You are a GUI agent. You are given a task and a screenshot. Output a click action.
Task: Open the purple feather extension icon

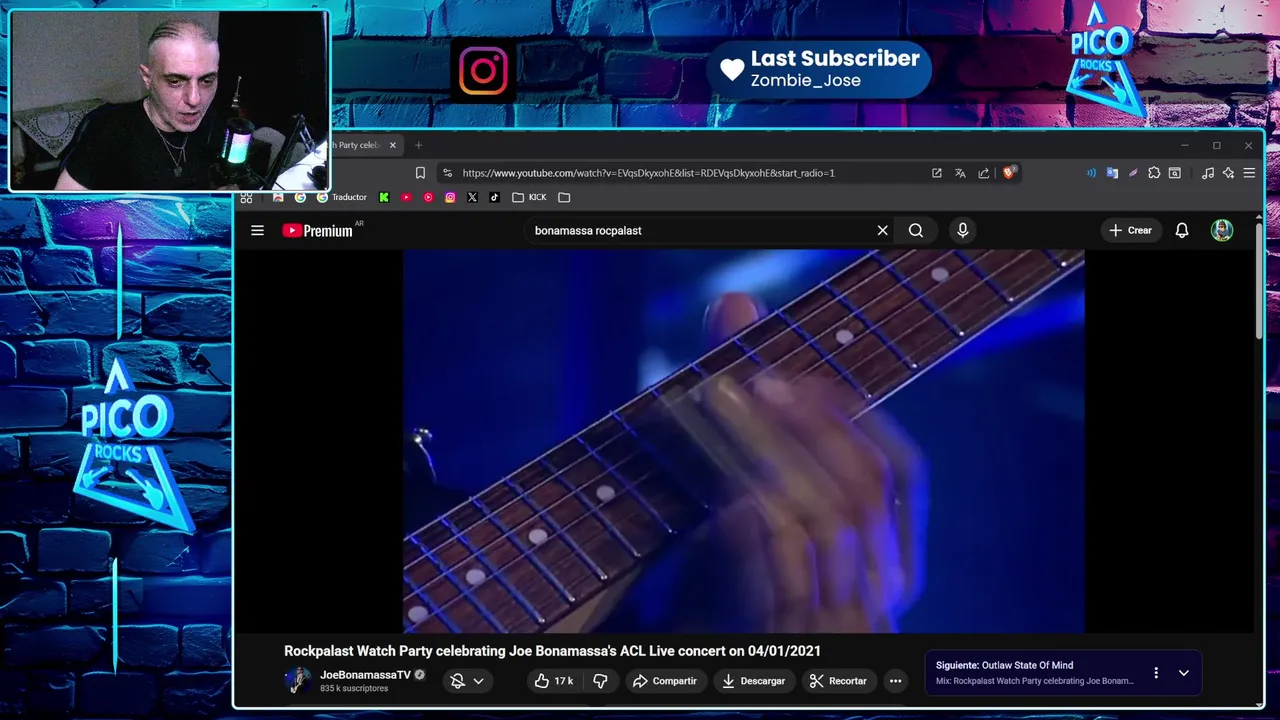(1133, 173)
